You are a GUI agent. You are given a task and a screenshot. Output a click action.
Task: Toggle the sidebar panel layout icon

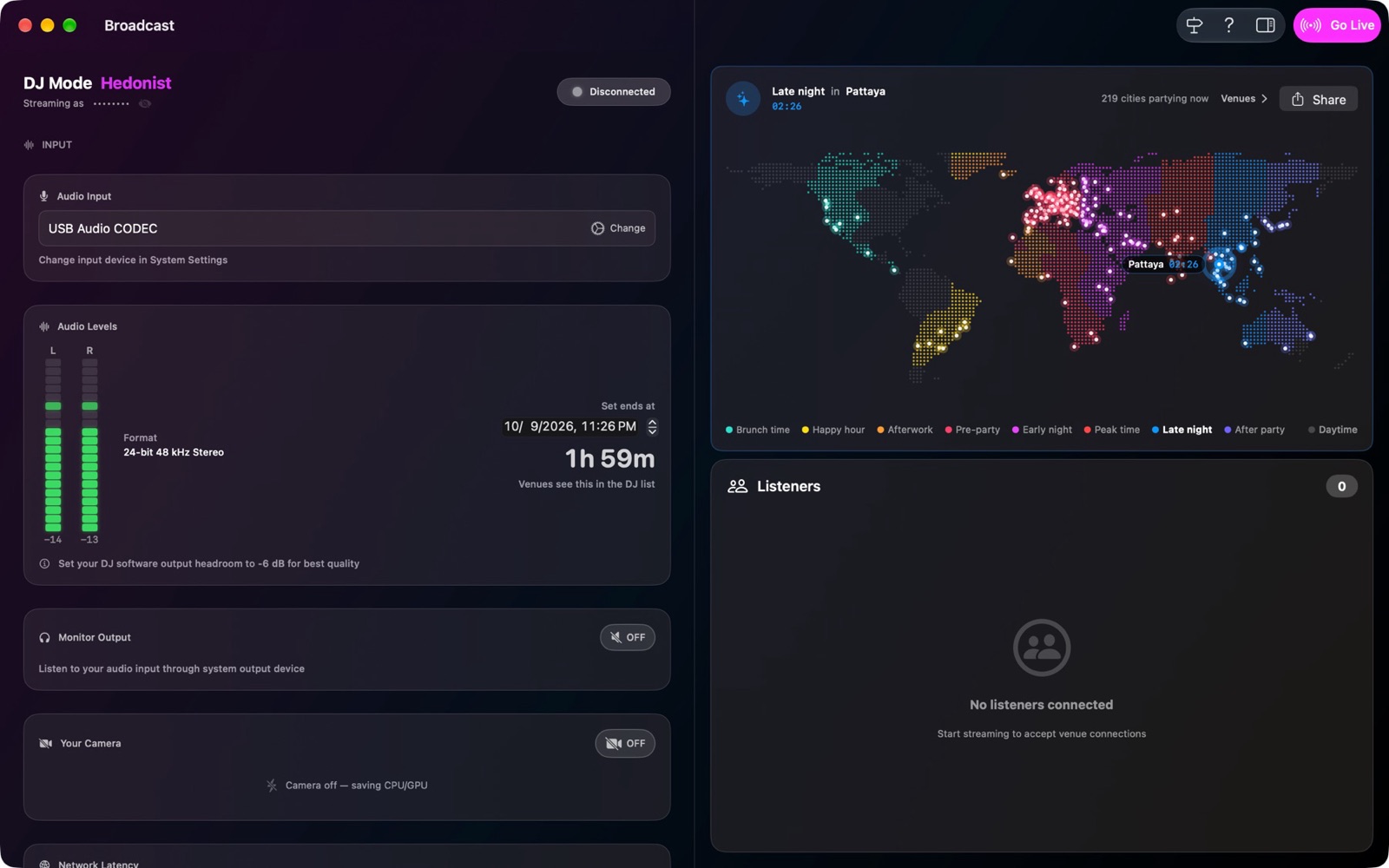(1265, 25)
